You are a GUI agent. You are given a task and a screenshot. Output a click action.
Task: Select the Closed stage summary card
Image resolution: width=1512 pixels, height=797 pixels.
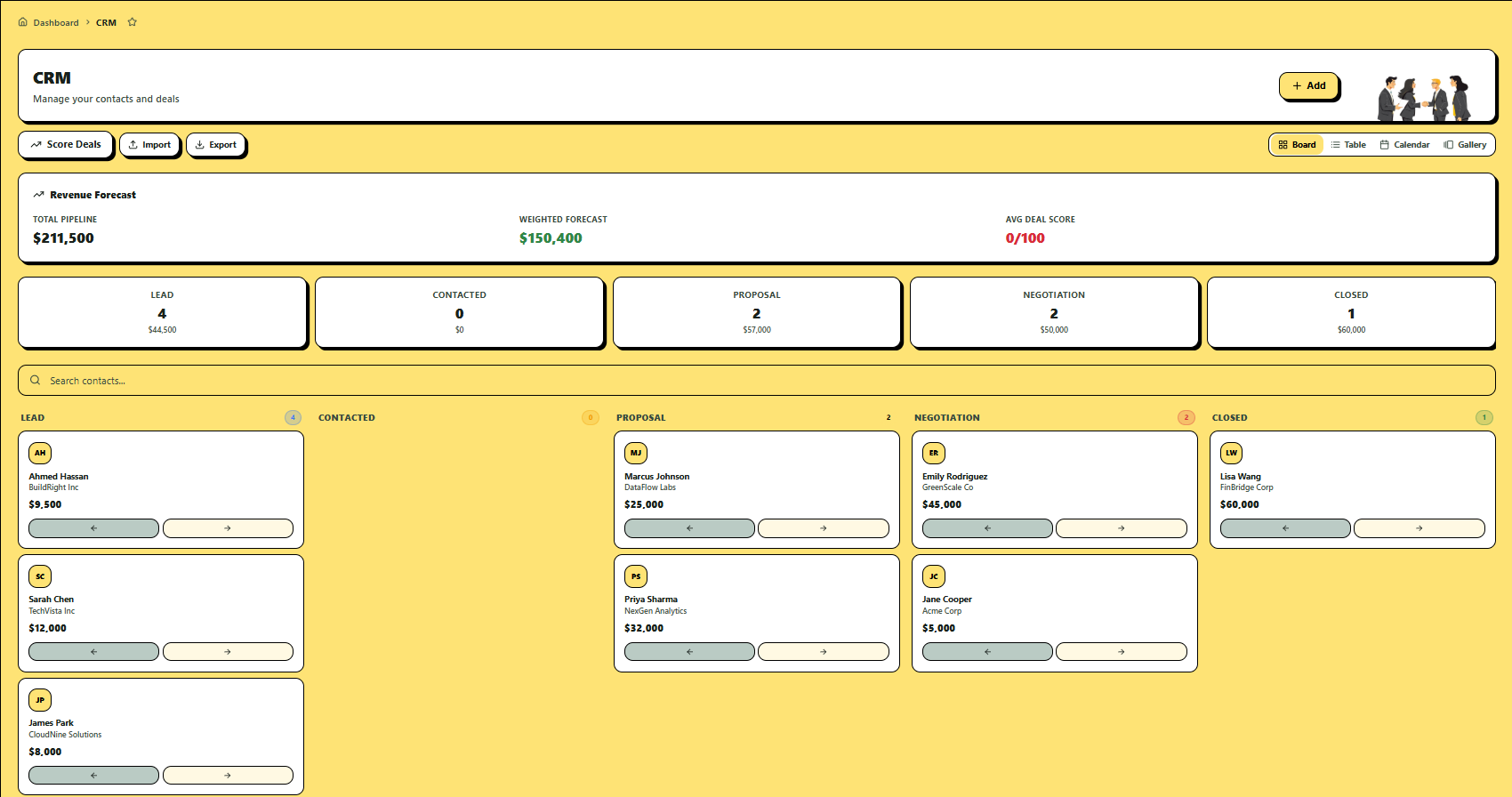[x=1351, y=312]
